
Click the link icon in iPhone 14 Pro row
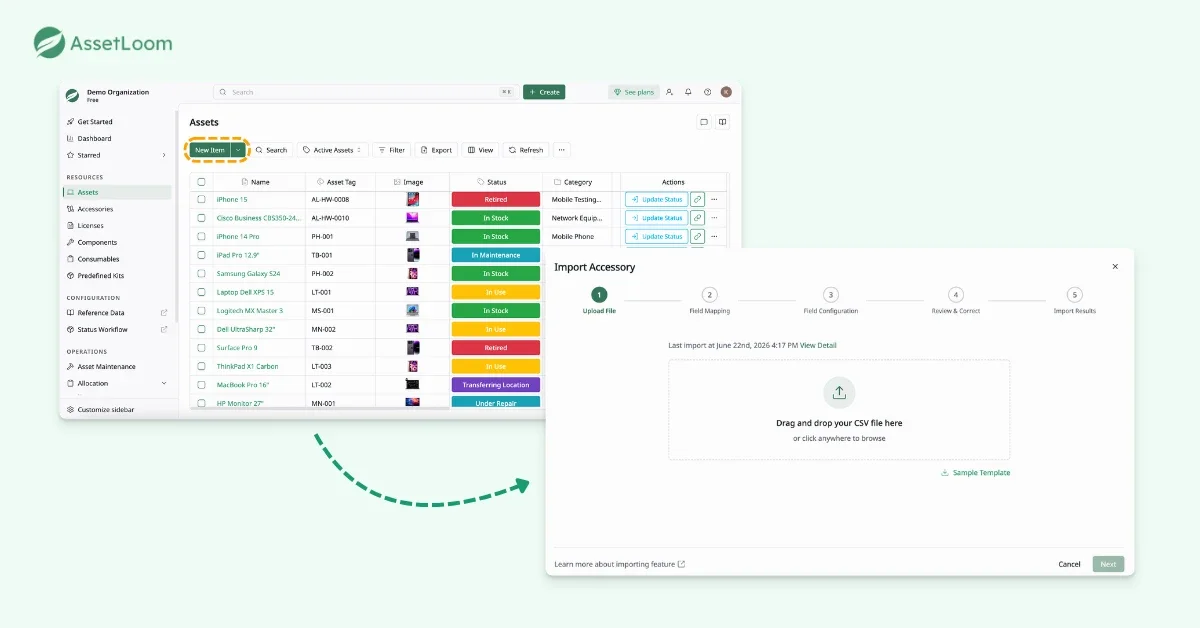[x=697, y=236]
